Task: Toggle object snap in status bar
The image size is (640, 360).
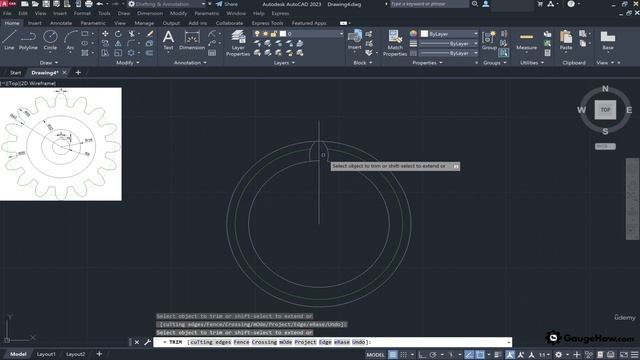Action: pyautogui.click(x=480, y=355)
